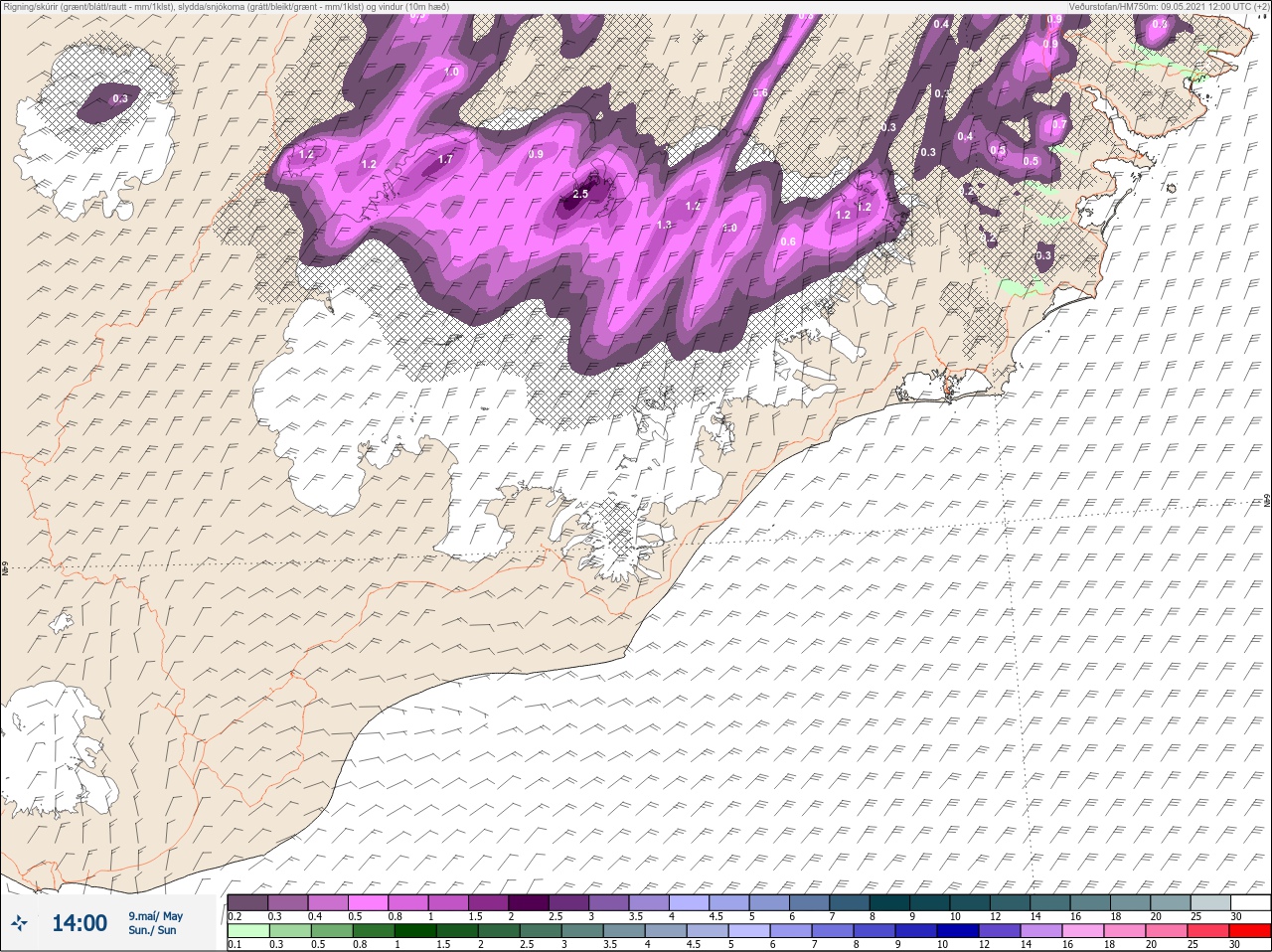Viewport: 1272px width, 952px height.
Task: Select the 'Sun./ Sun' weekday text
Action: click(x=152, y=930)
